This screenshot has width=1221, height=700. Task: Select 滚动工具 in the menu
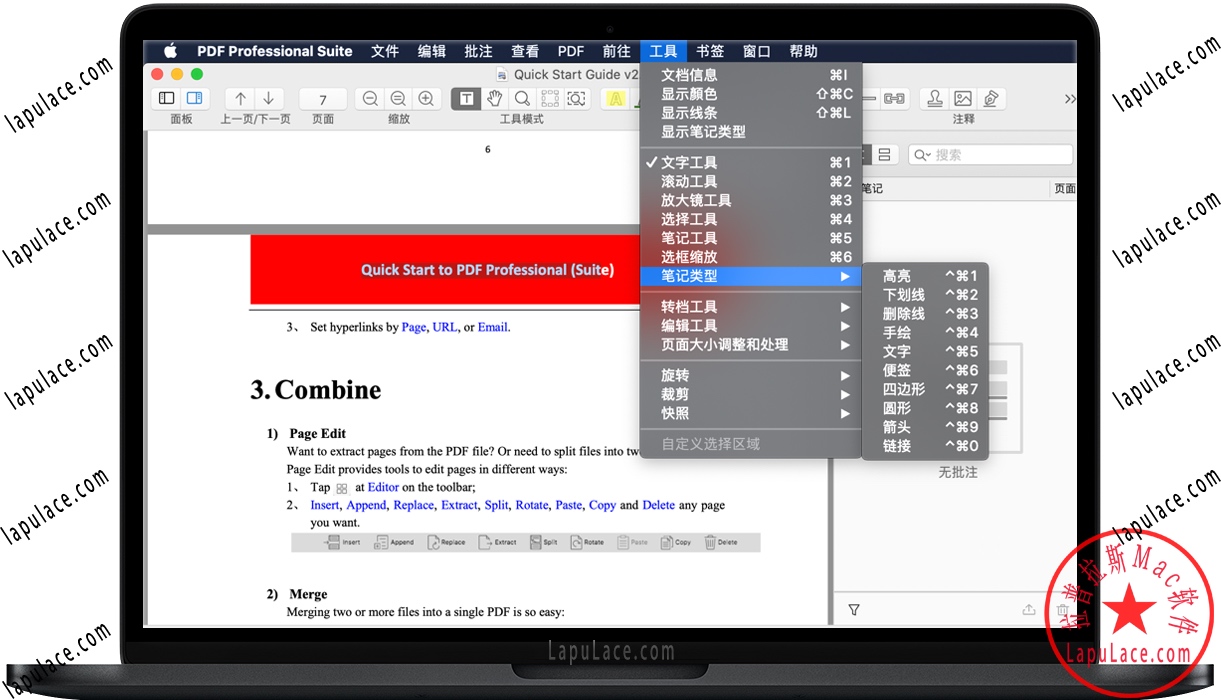point(751,181)
